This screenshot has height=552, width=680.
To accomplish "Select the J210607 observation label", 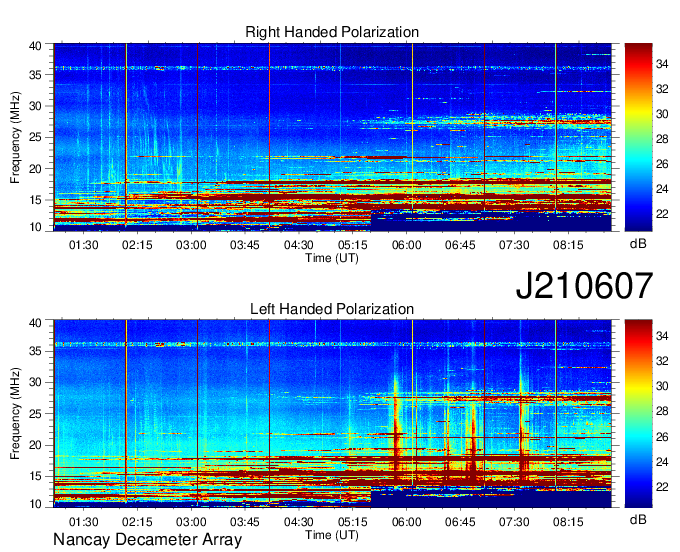I will (x=584, y=286).
